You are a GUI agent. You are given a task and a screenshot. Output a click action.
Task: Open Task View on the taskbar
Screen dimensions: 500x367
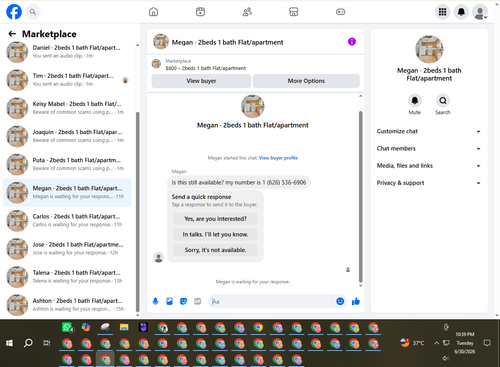pos(47,343)
